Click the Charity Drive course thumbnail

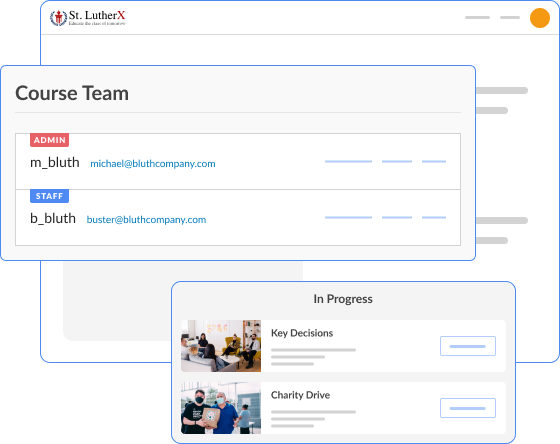tap(221, 408)
